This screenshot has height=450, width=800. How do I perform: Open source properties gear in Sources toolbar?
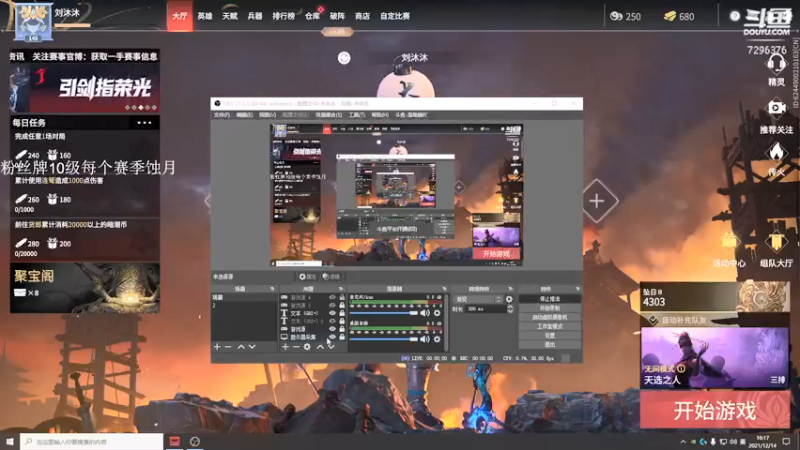click(307, 347)
